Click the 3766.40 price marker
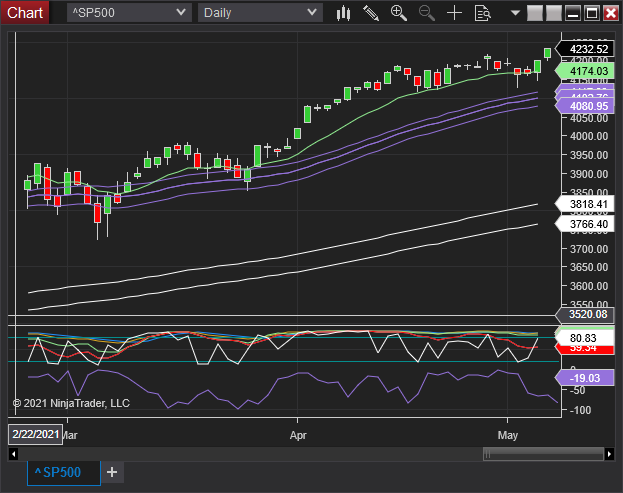623x493 pixels. point(585,224)
